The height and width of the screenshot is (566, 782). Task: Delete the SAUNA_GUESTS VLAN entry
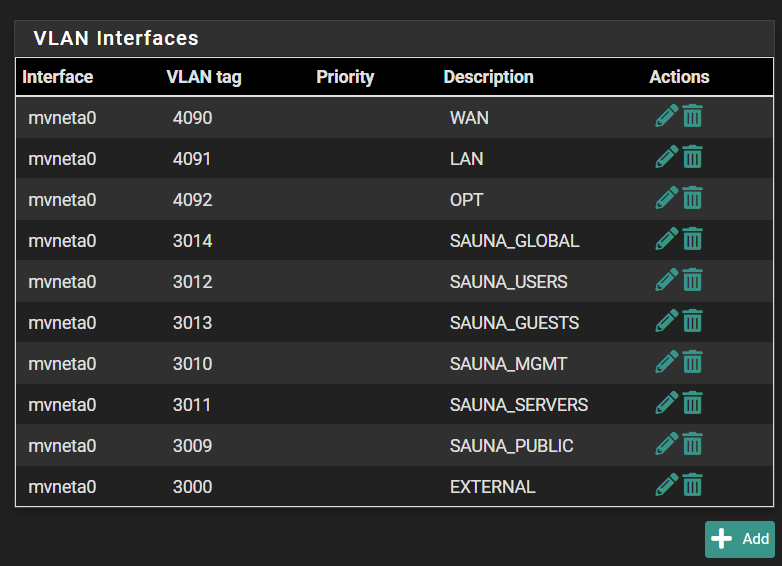692,321
